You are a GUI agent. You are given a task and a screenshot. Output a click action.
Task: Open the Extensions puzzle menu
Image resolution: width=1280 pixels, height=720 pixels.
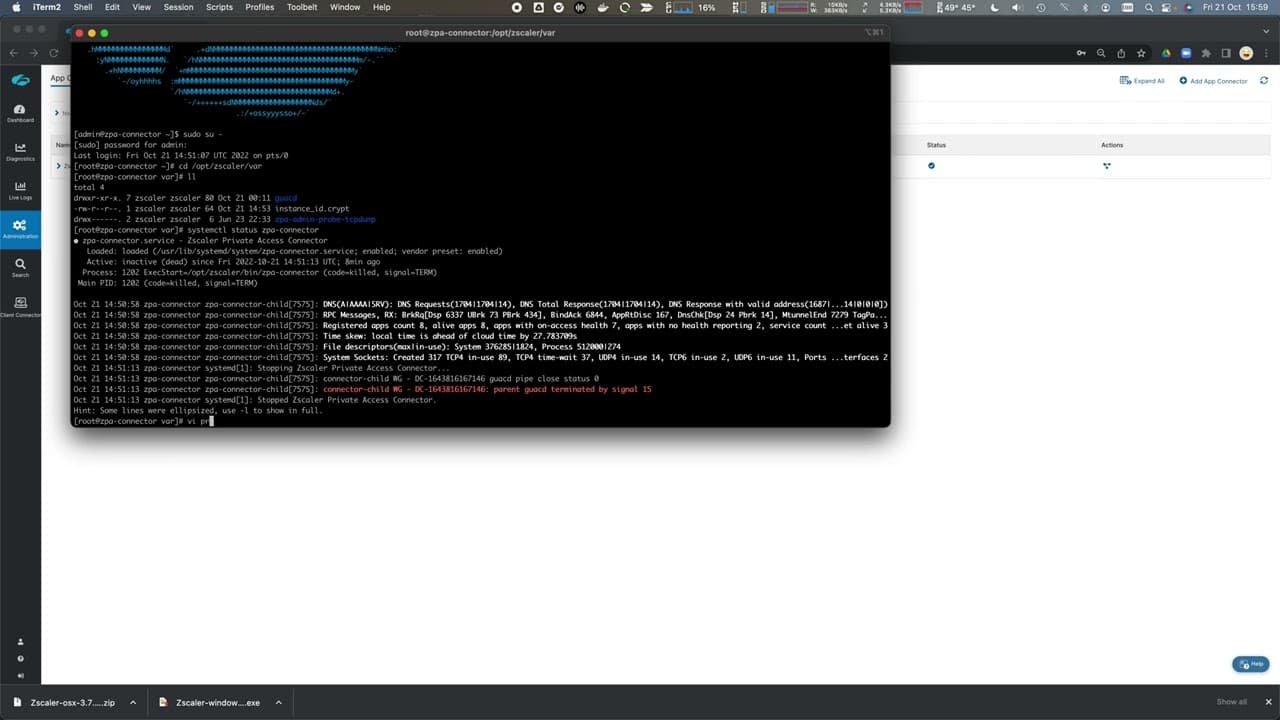pos(1207,53)
